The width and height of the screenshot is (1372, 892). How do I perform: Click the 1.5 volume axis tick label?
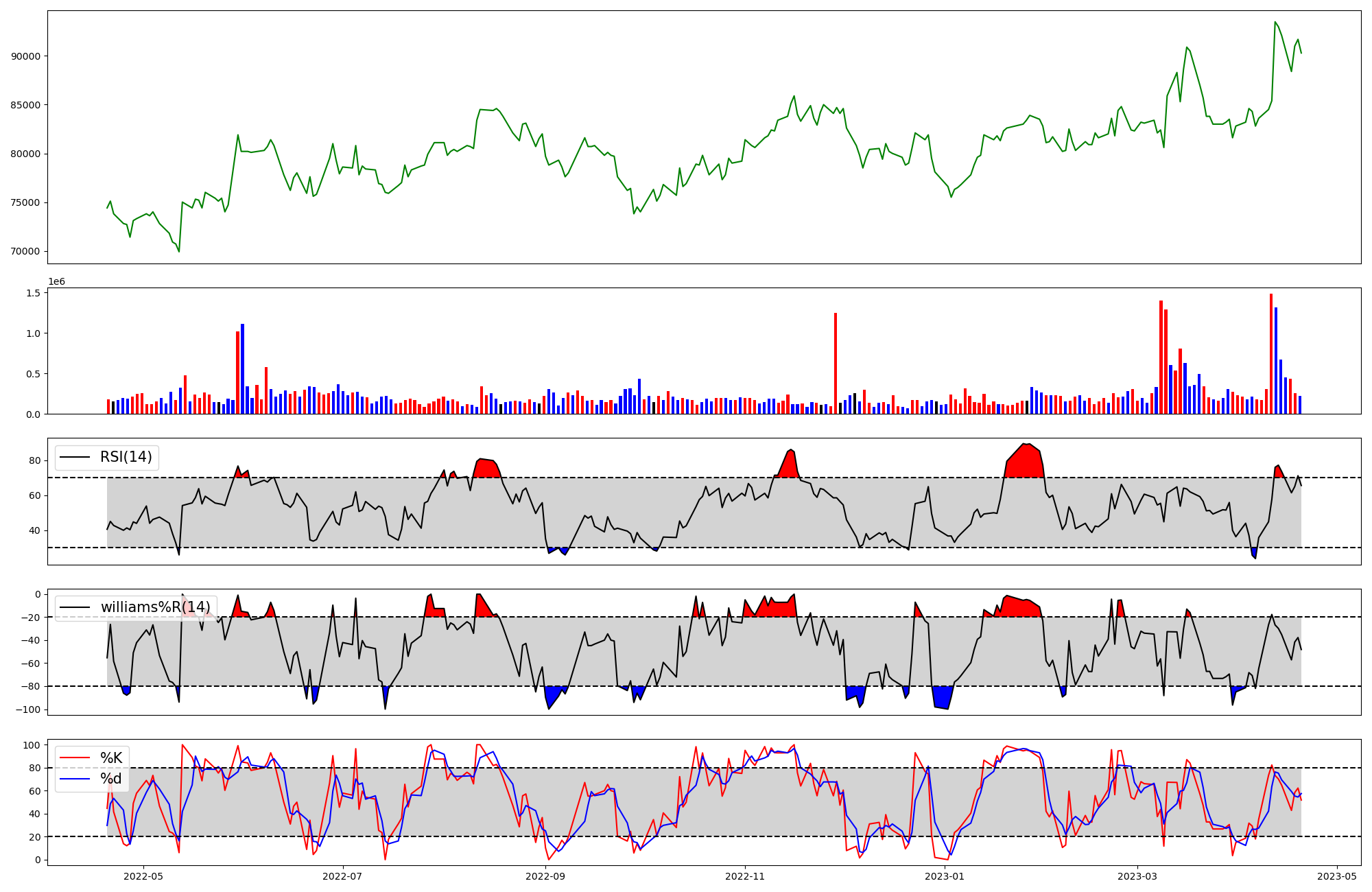click(x=33, y=293)
